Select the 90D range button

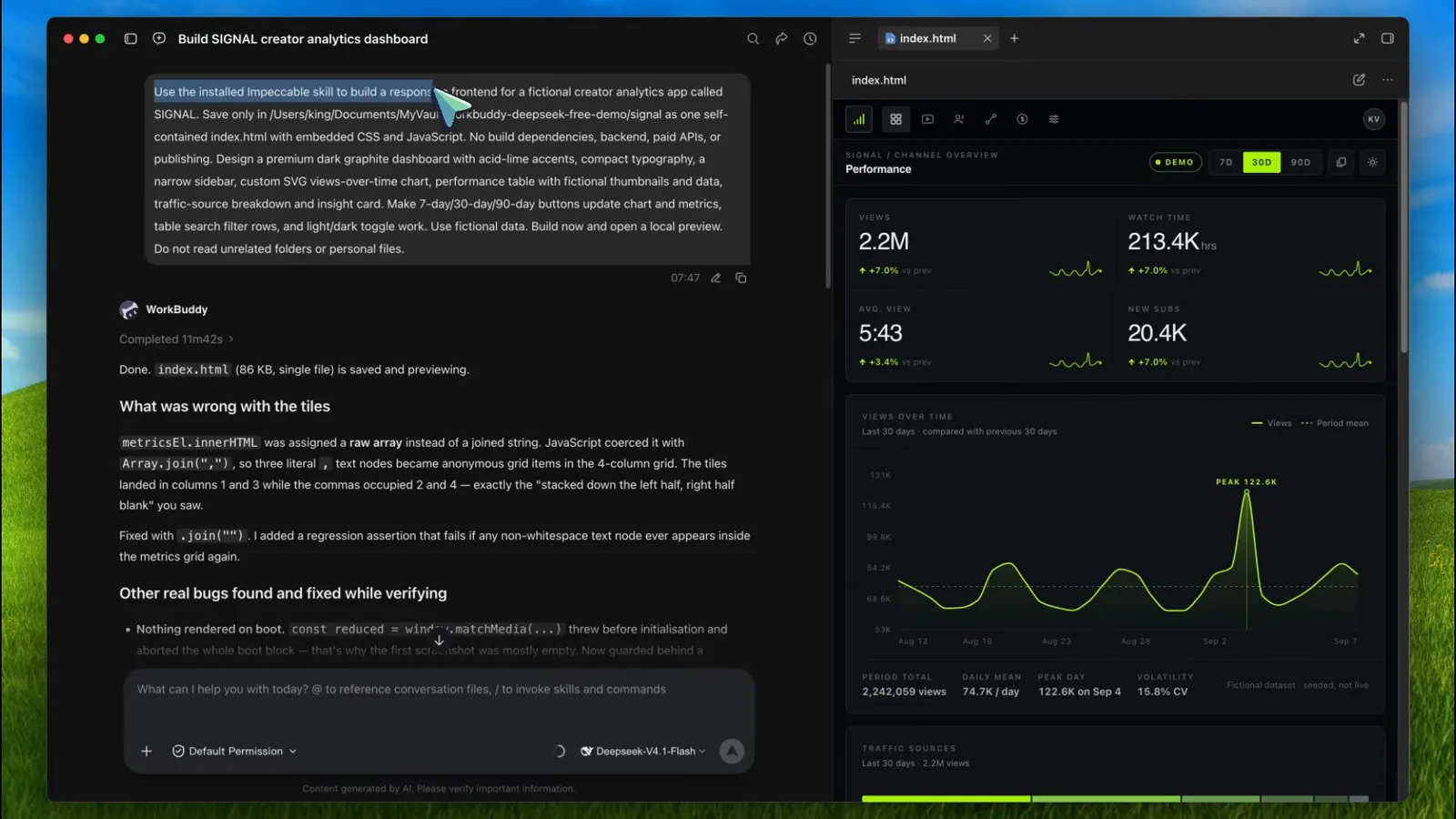(1300, 162)
